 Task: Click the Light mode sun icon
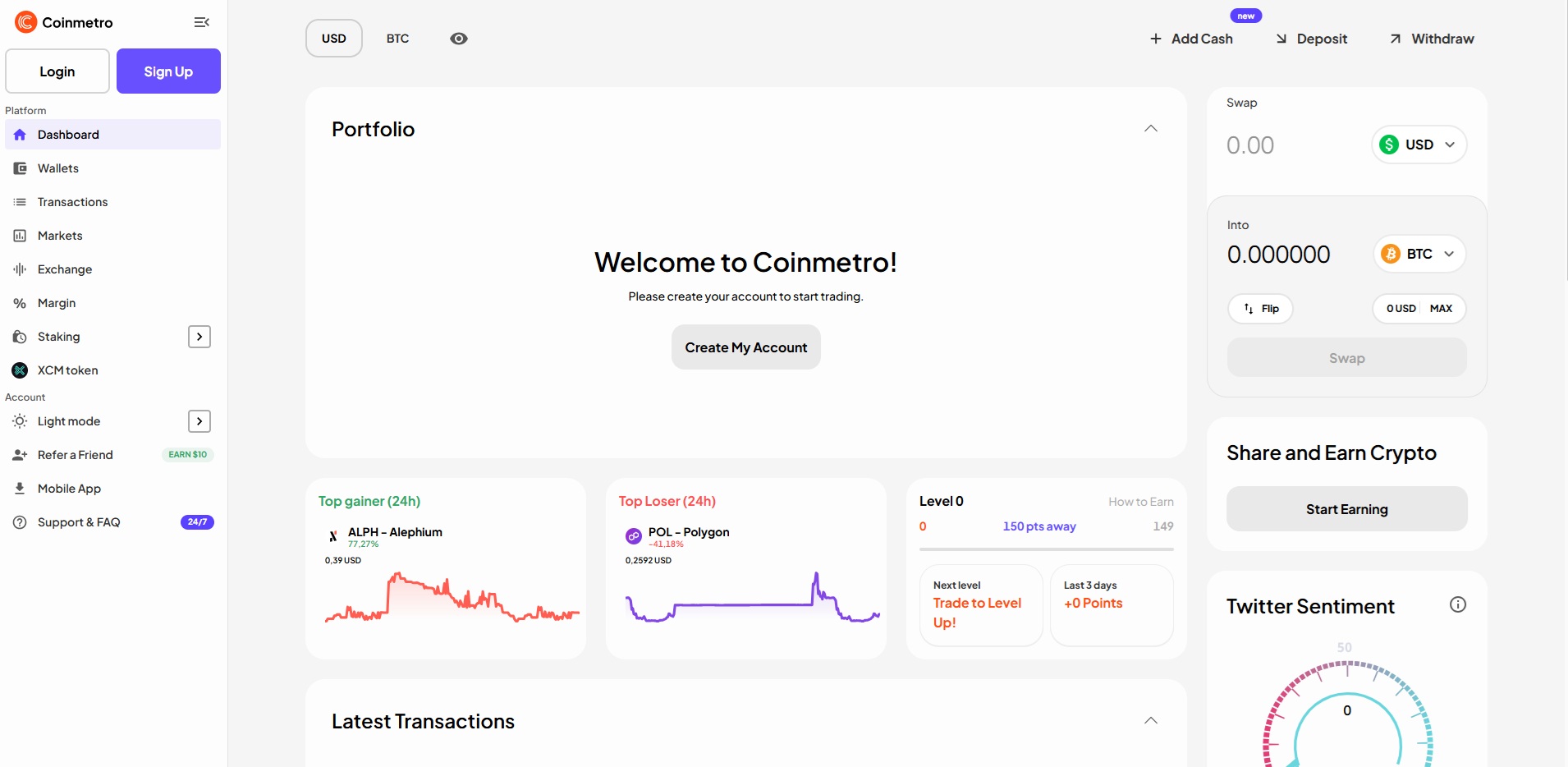point(20,421)
